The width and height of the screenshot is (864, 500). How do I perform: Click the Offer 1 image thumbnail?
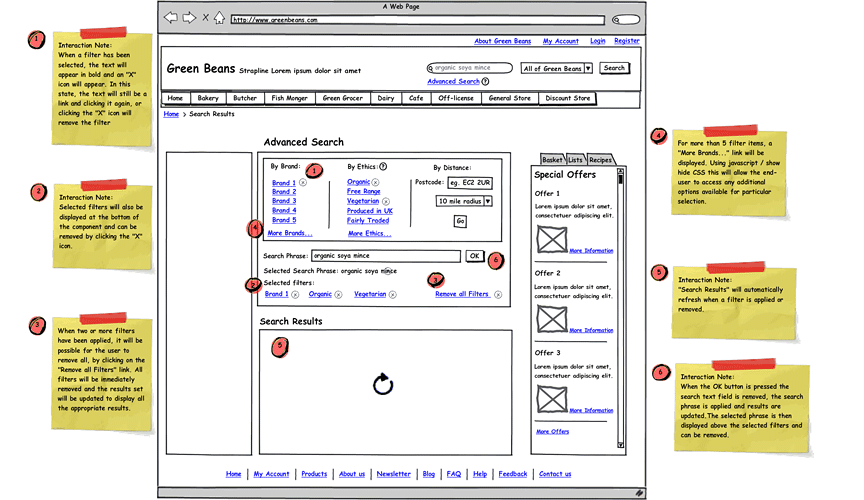[x=551, y=239]
